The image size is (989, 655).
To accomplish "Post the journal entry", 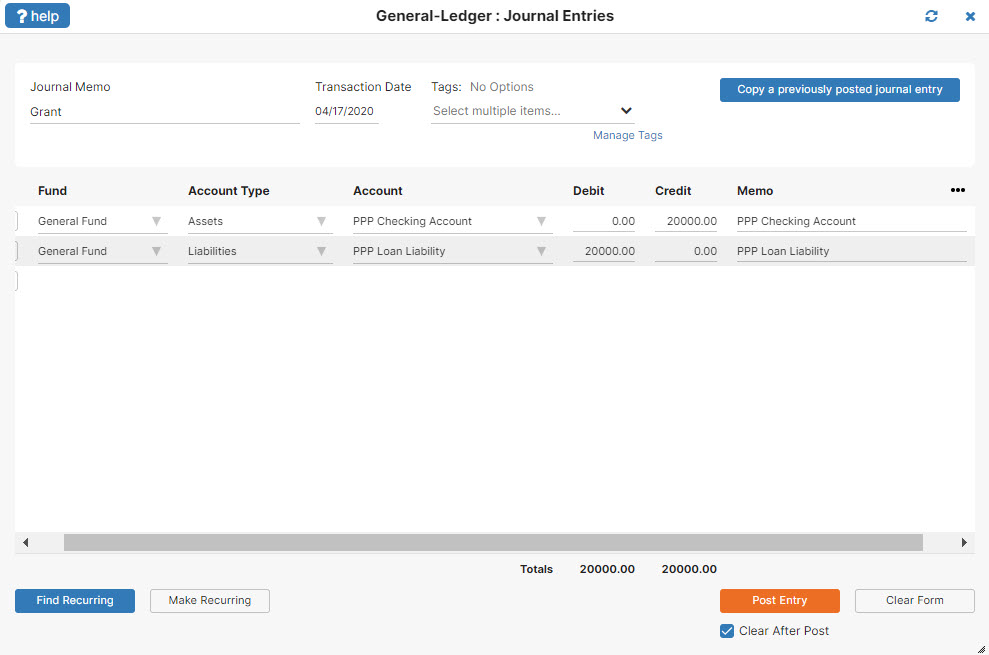I will tap(780, 601).
